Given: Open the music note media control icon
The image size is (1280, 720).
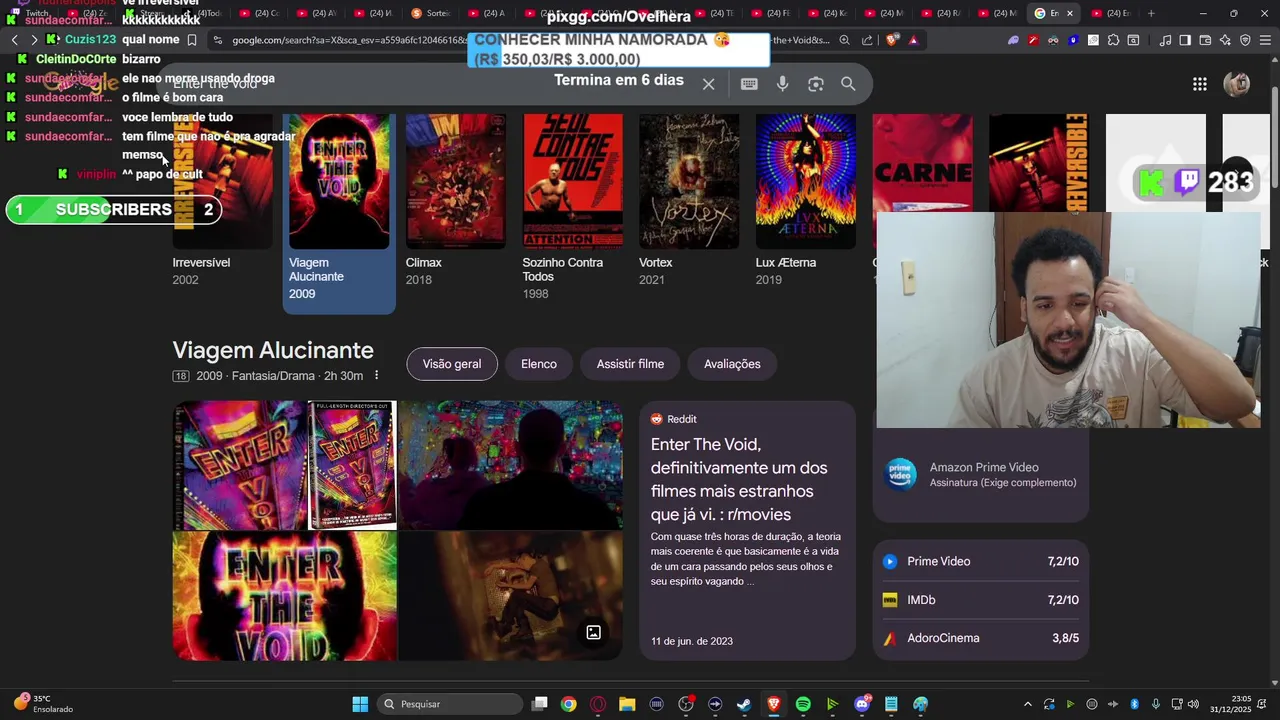Looking at the screenshot, I should 1166,40.
